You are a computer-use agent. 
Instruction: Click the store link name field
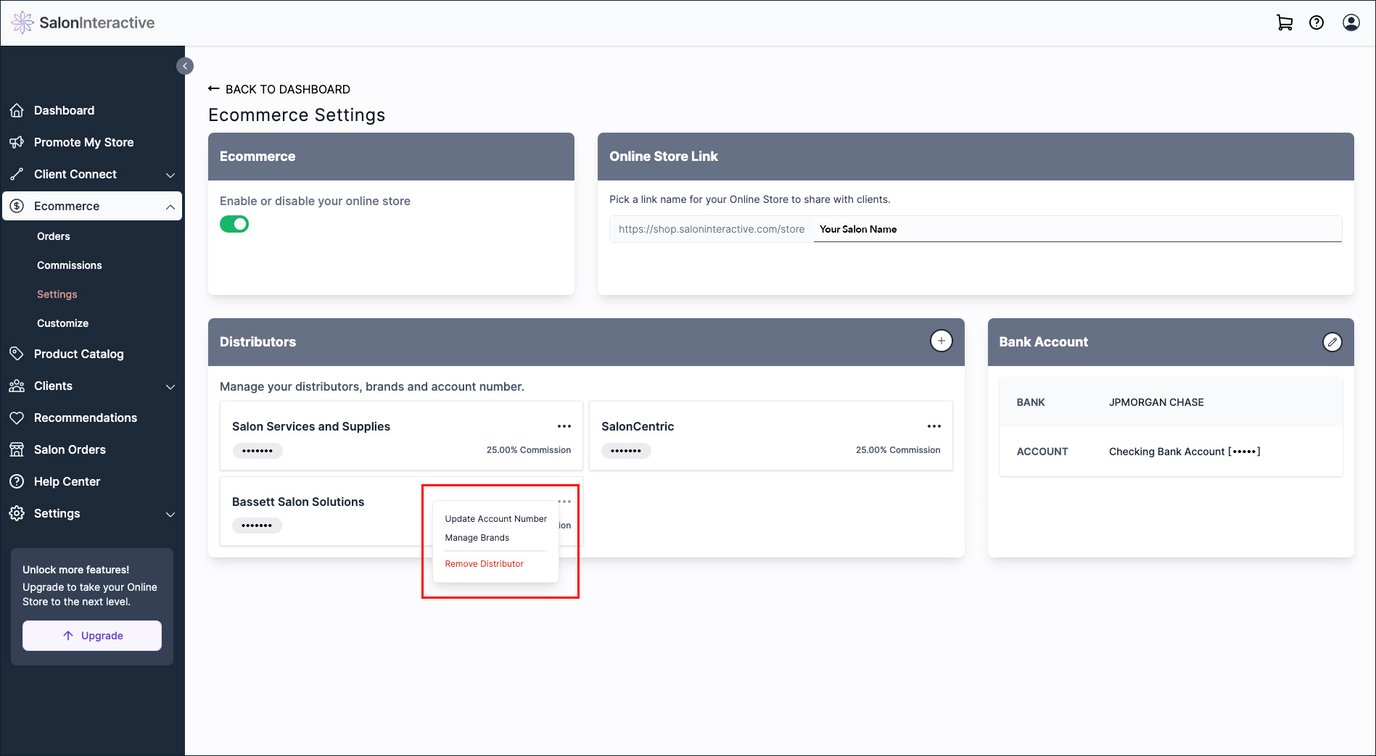coord(1076,229)
